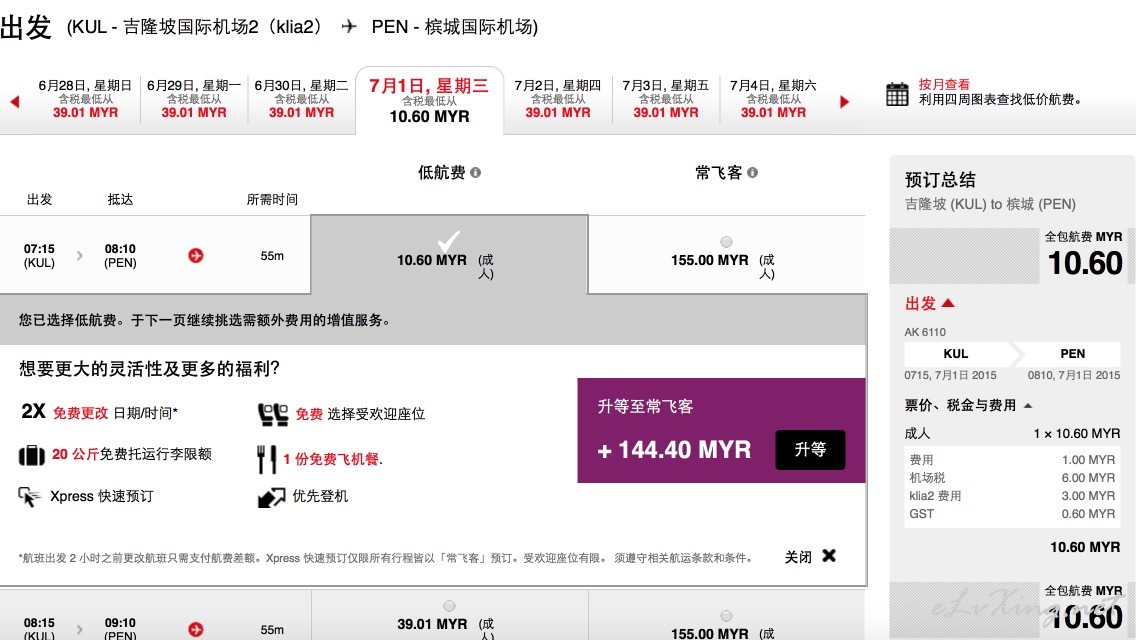Collapse the 出发 section in booking summary
Viewport: 1136px width, 640px height.
(947, 303)
